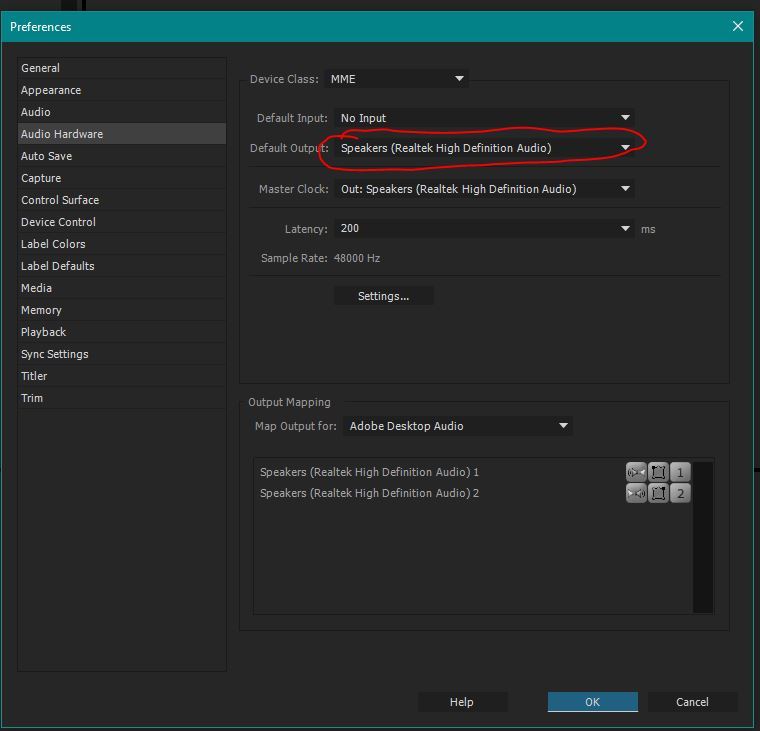
Task: Close the Preferences dialog with the X
Action: click(738, 26)
